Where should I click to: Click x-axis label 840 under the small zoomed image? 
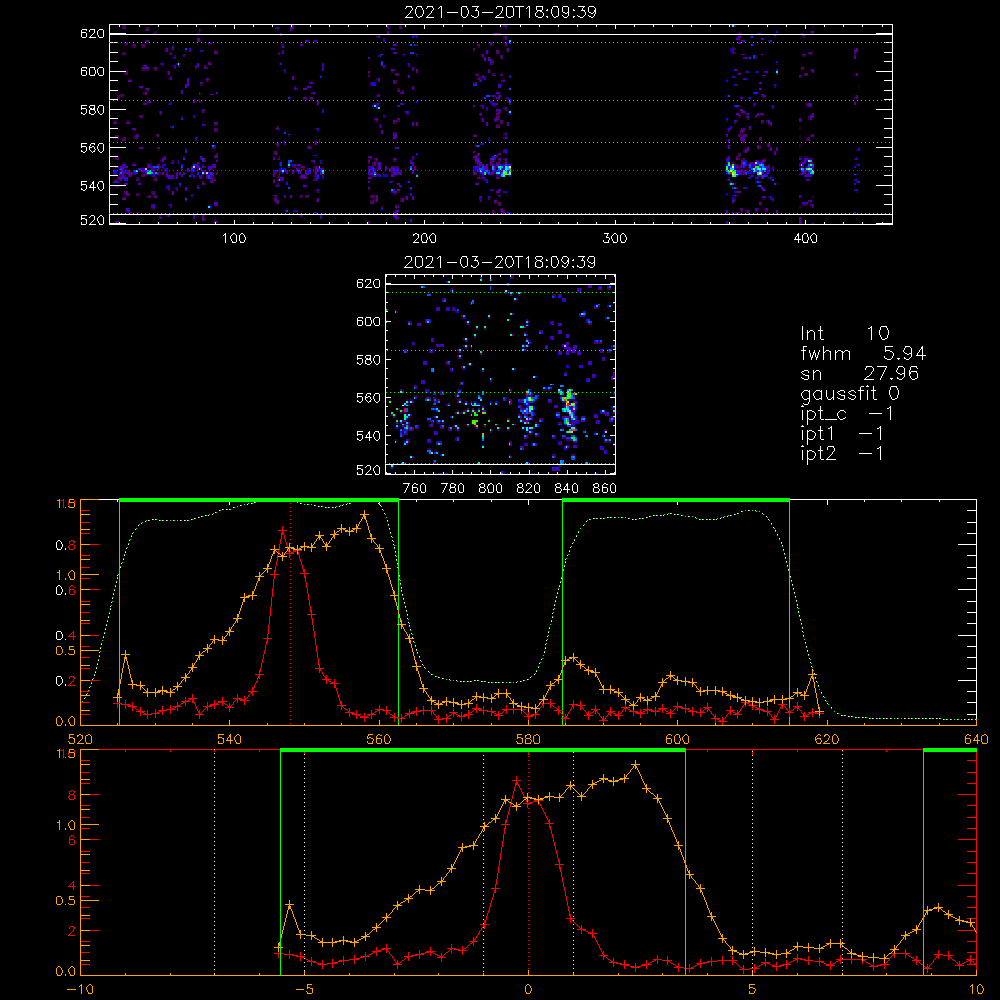566,489
